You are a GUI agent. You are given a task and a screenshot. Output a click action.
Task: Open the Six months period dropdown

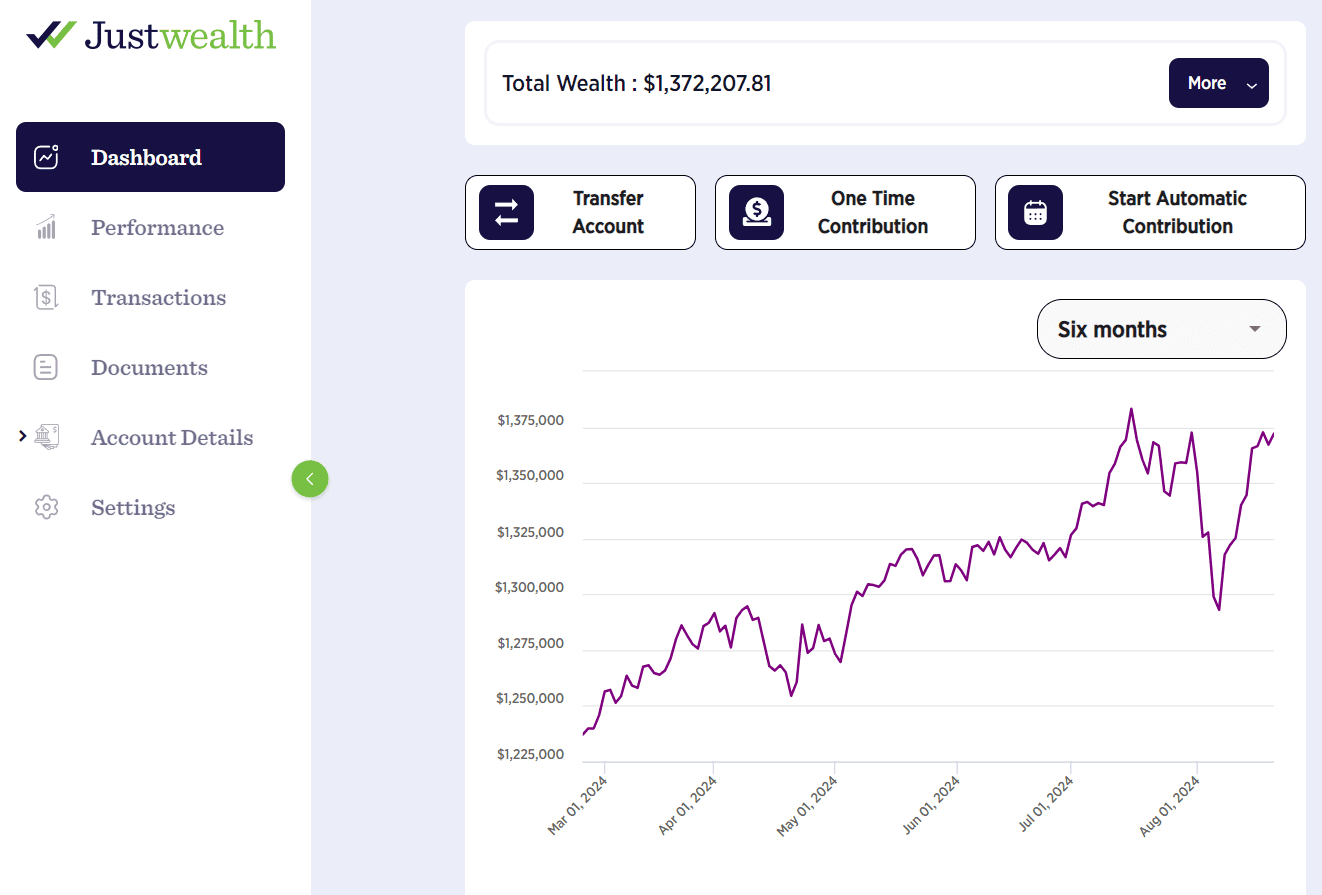(x=1161, y=329)
